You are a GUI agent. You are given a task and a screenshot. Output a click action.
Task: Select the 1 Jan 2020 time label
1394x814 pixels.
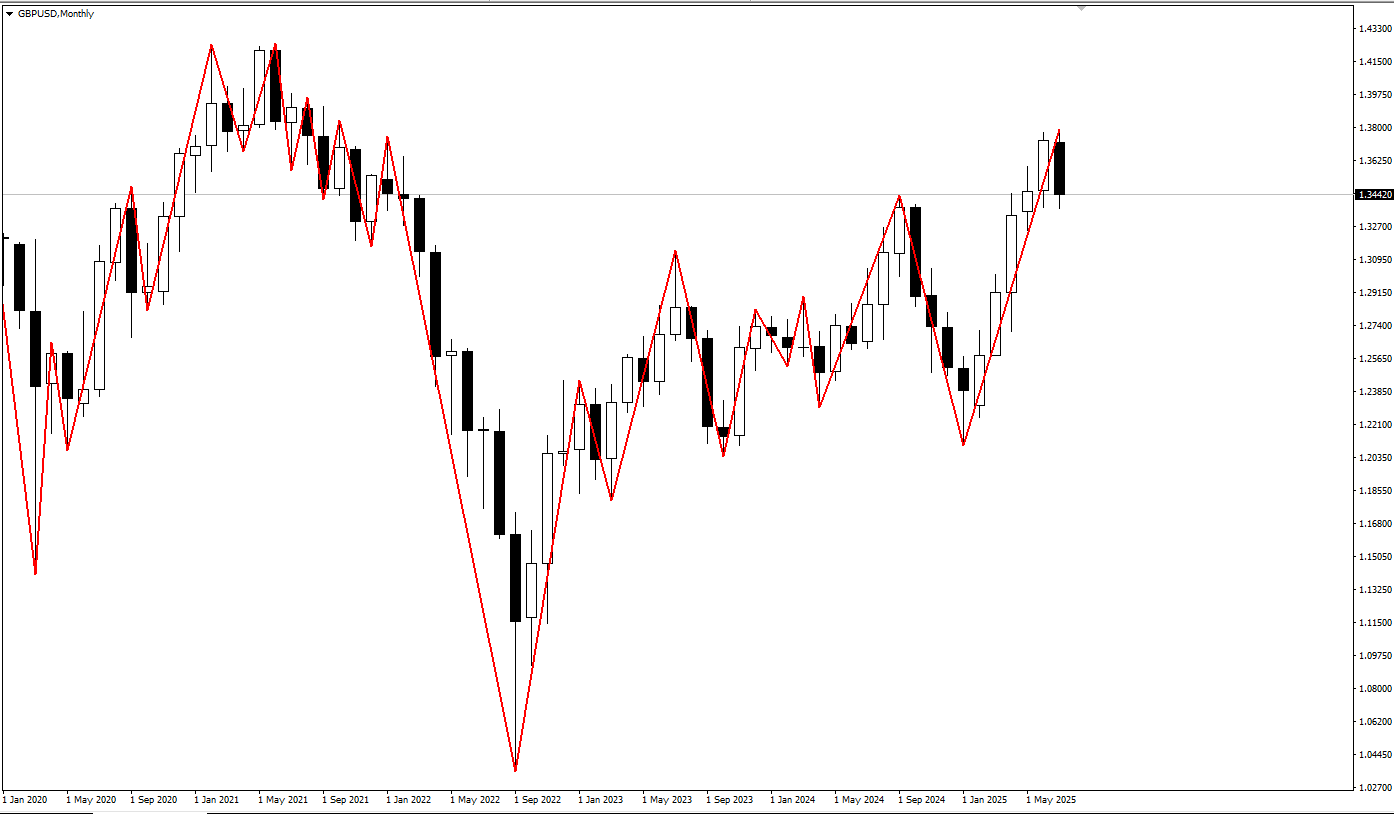coord(25,800)
